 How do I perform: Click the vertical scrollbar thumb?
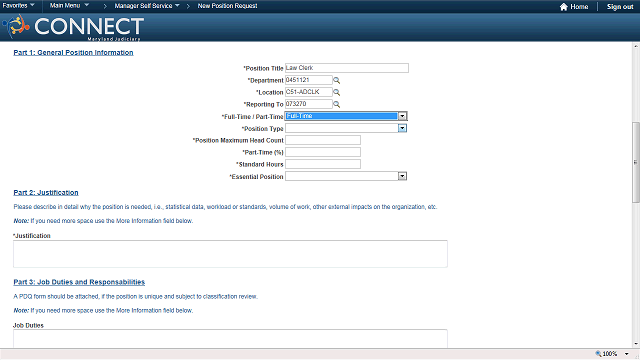point(636,162)
